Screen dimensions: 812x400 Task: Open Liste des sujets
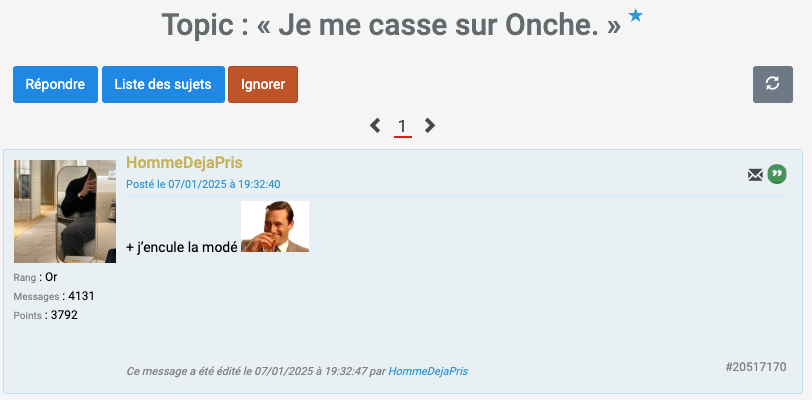[x=163, y=84]
